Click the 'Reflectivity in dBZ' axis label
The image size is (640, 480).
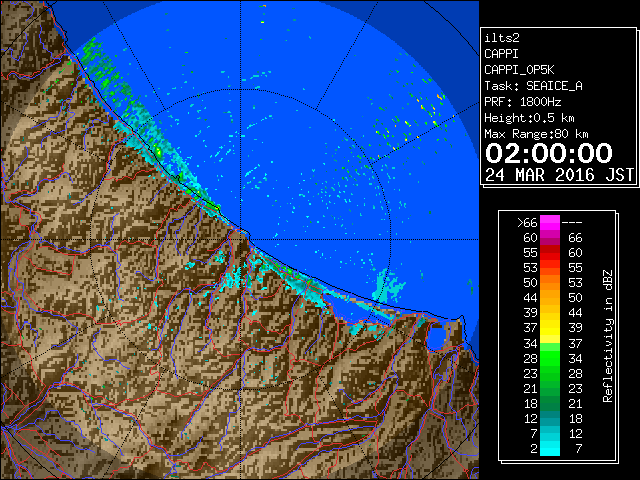point(608,336)
